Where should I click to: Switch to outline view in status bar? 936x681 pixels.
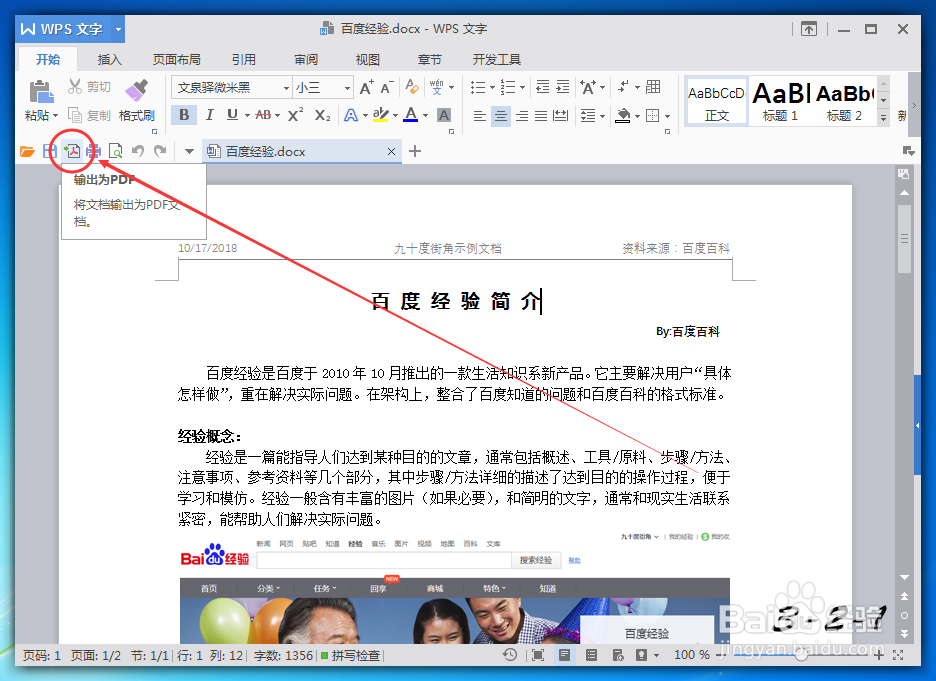[592, 655]
